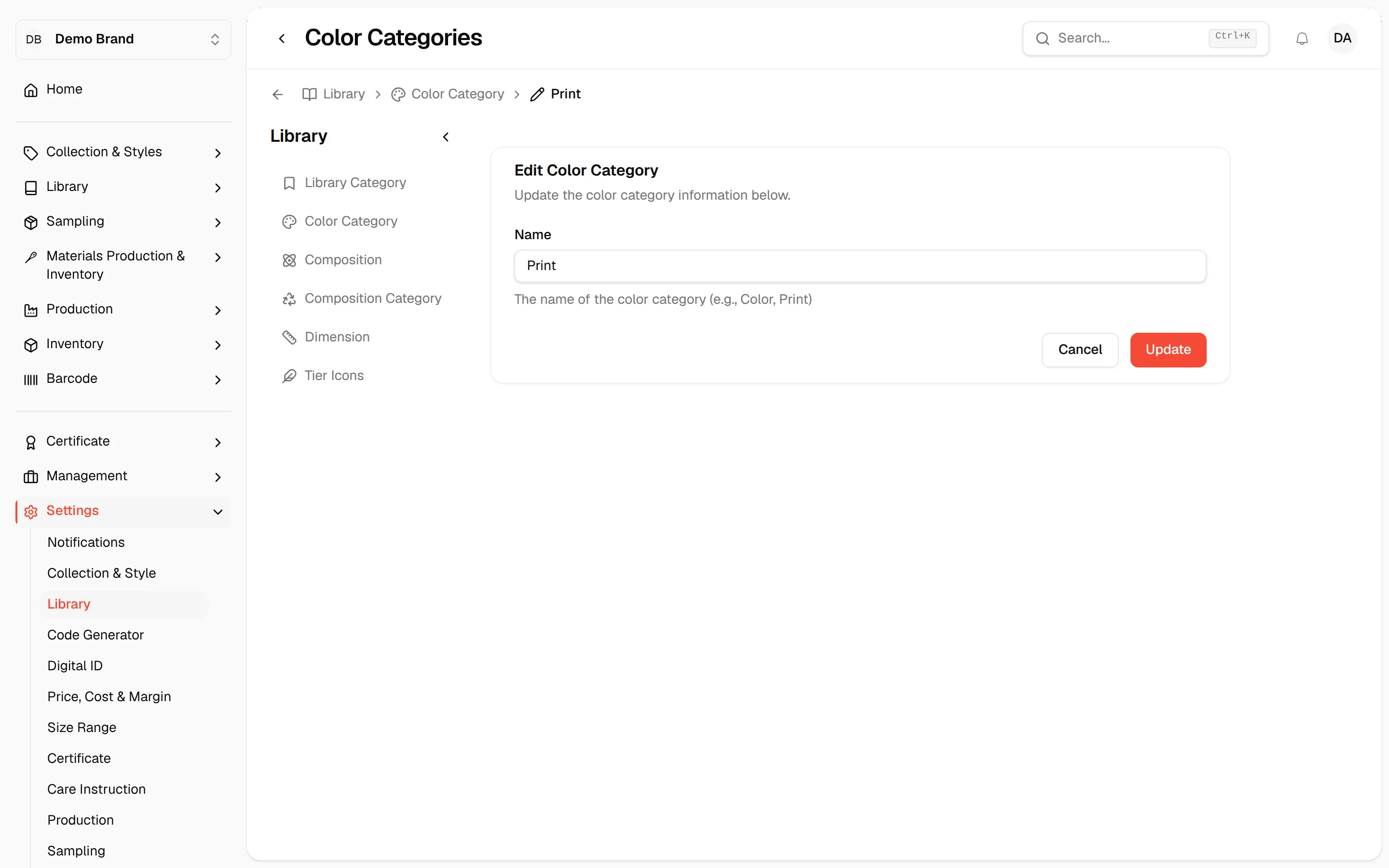Expand the Sampling section chevron
1389x868 pixels.
pyautogui.click(x=218, y=222)
